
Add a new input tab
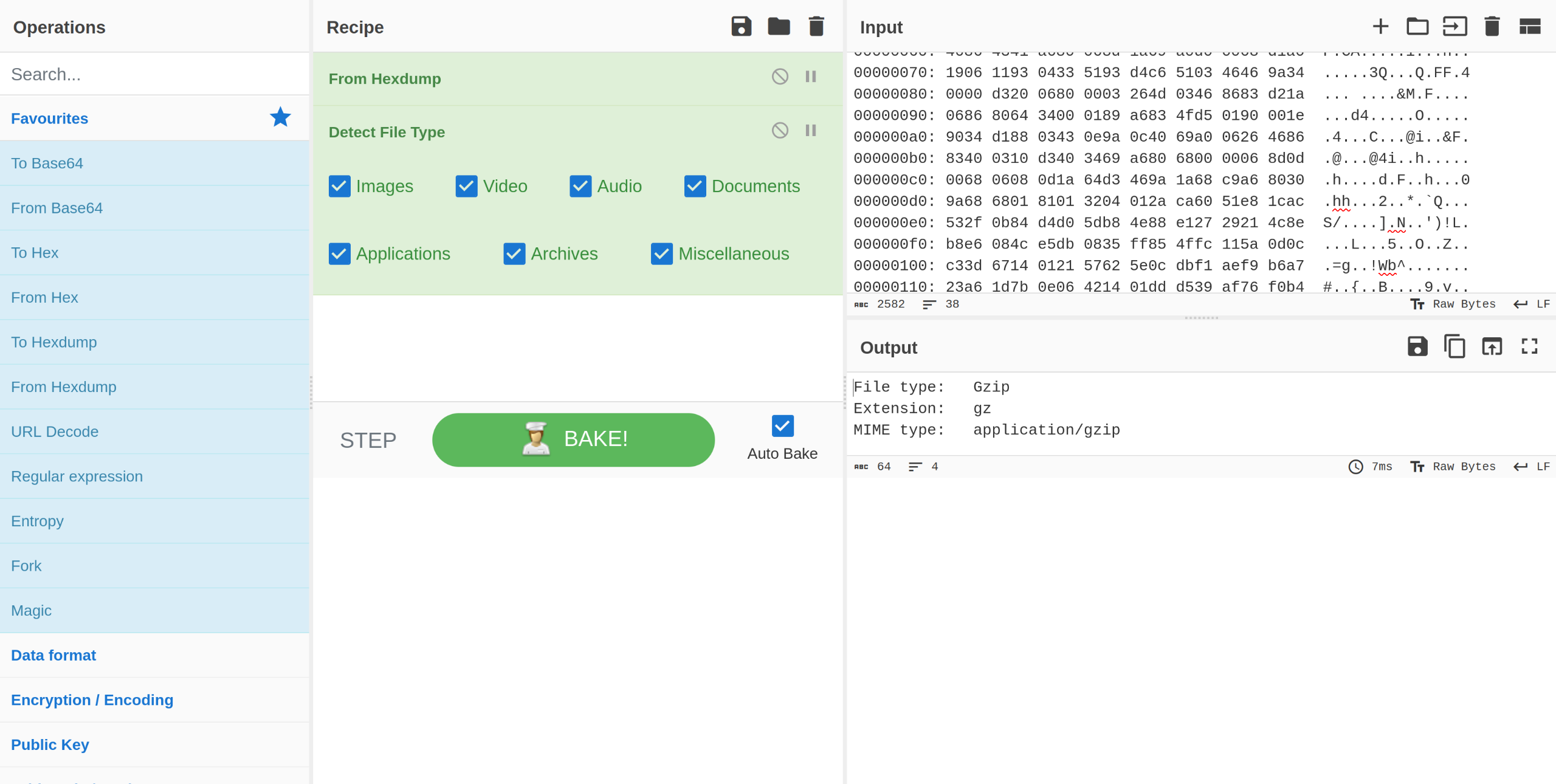(1380, 27)
